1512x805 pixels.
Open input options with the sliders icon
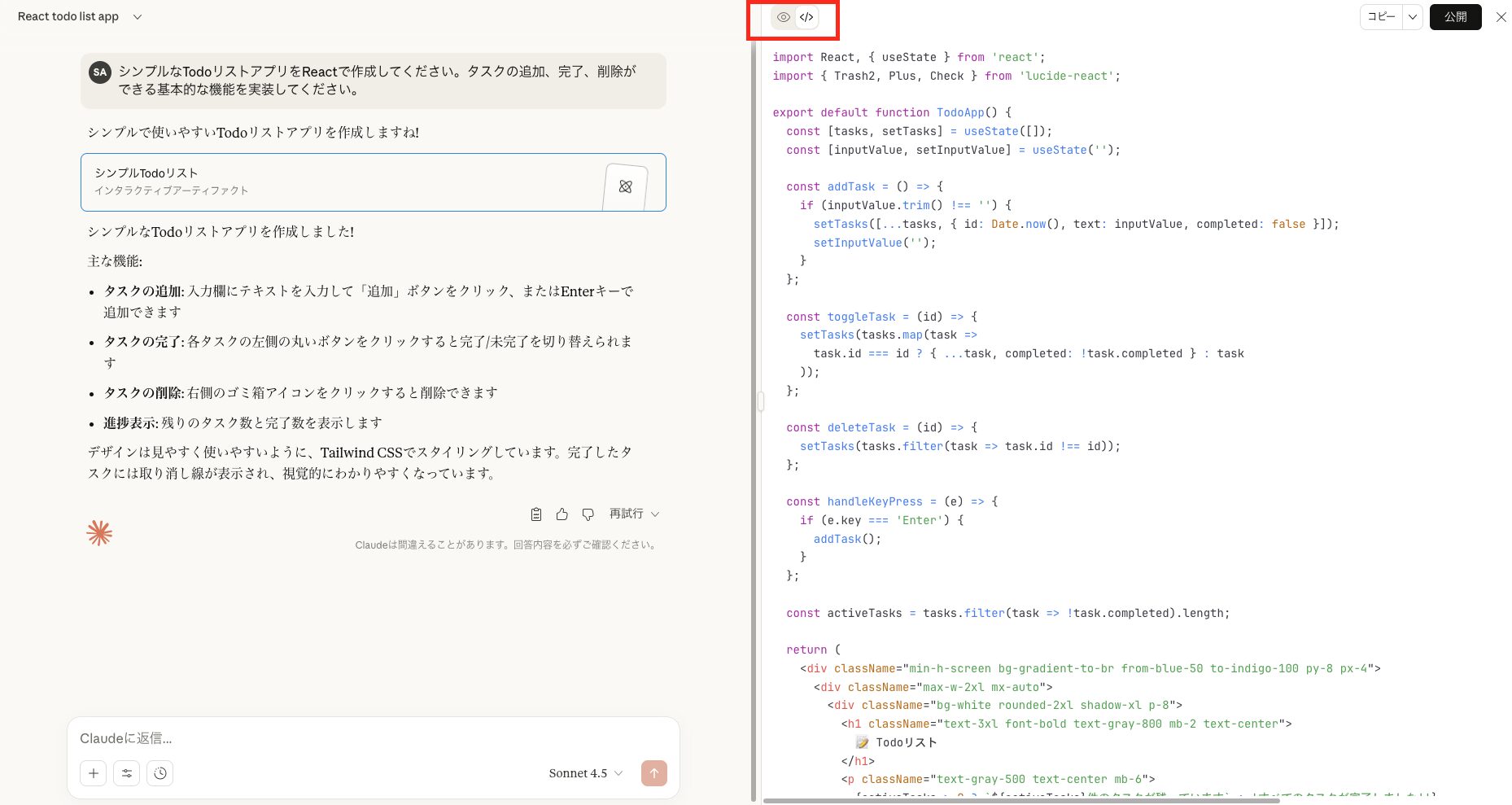(126, 773)
